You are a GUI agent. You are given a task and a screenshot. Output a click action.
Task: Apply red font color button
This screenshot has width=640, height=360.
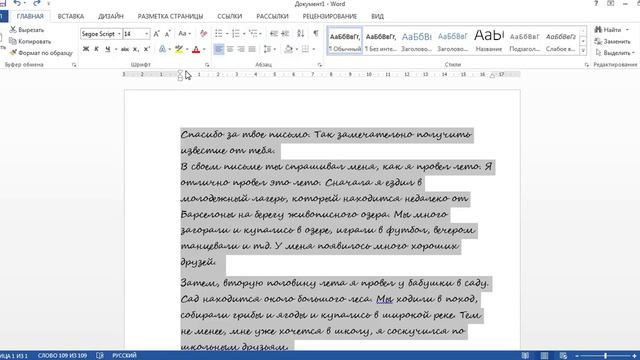click(196, 49)
